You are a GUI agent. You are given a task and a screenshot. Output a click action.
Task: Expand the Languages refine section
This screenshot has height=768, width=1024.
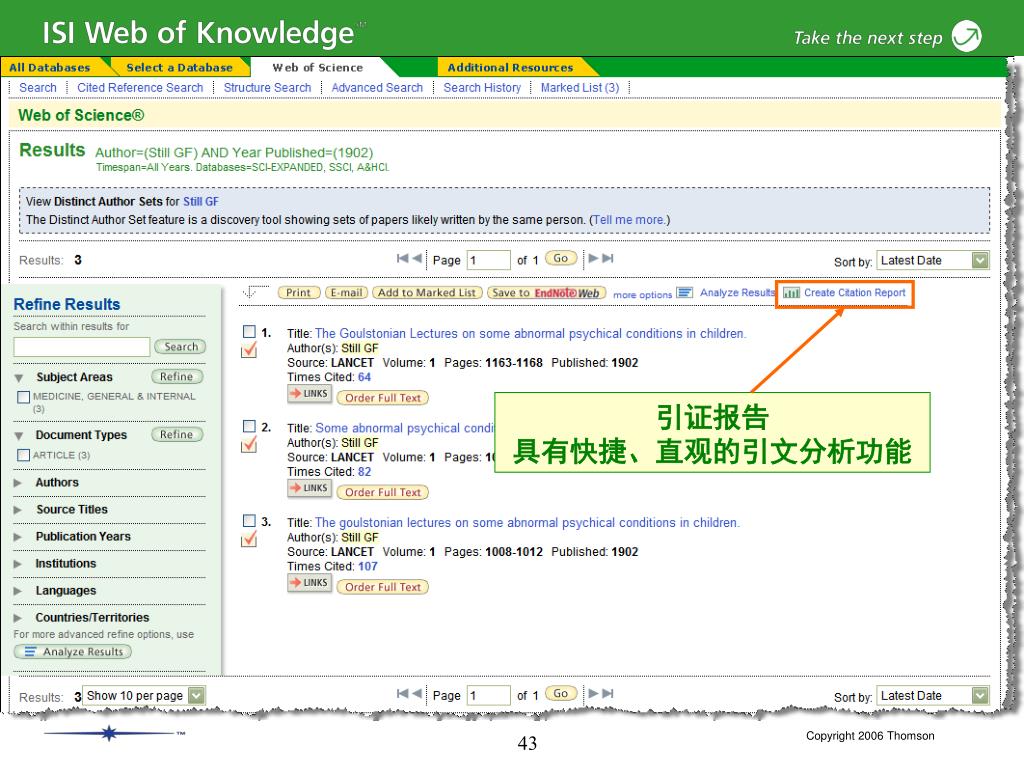click(x=18, y=591)
